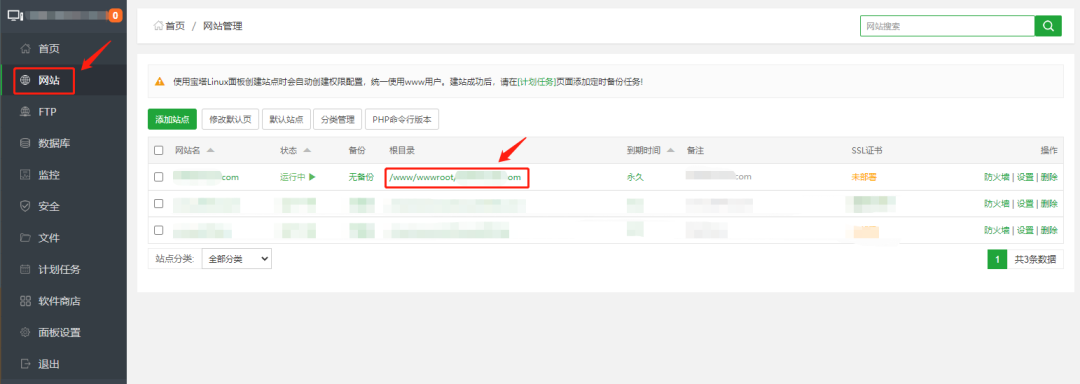The height and width of the screenshot is (384, 1080).
Task: Click the orange 未部署 SSL link
Action: coord(864,177)
